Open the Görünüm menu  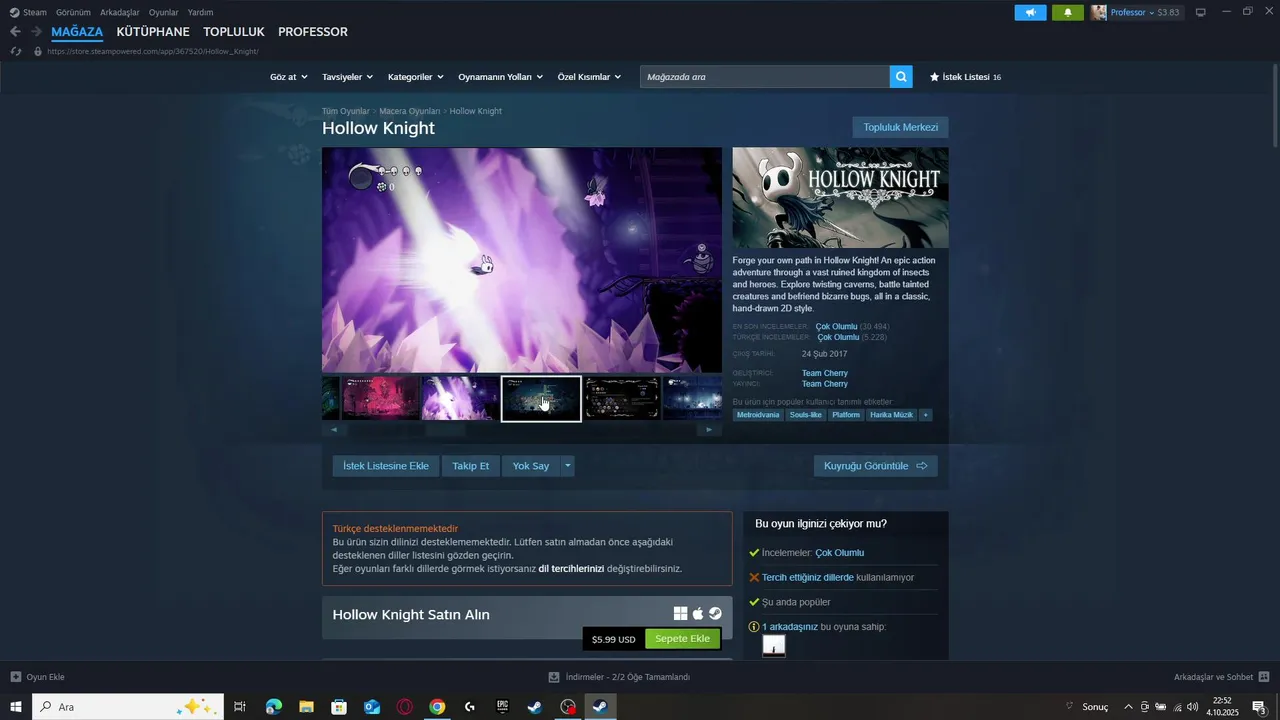pyautogui.click(x=73, y=12)
